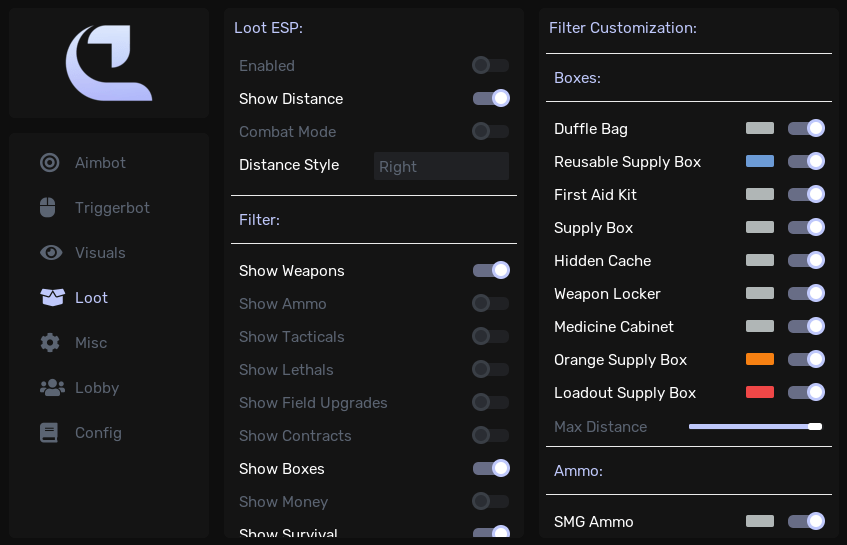Click the Visuals eye icon

click(51, 252)
